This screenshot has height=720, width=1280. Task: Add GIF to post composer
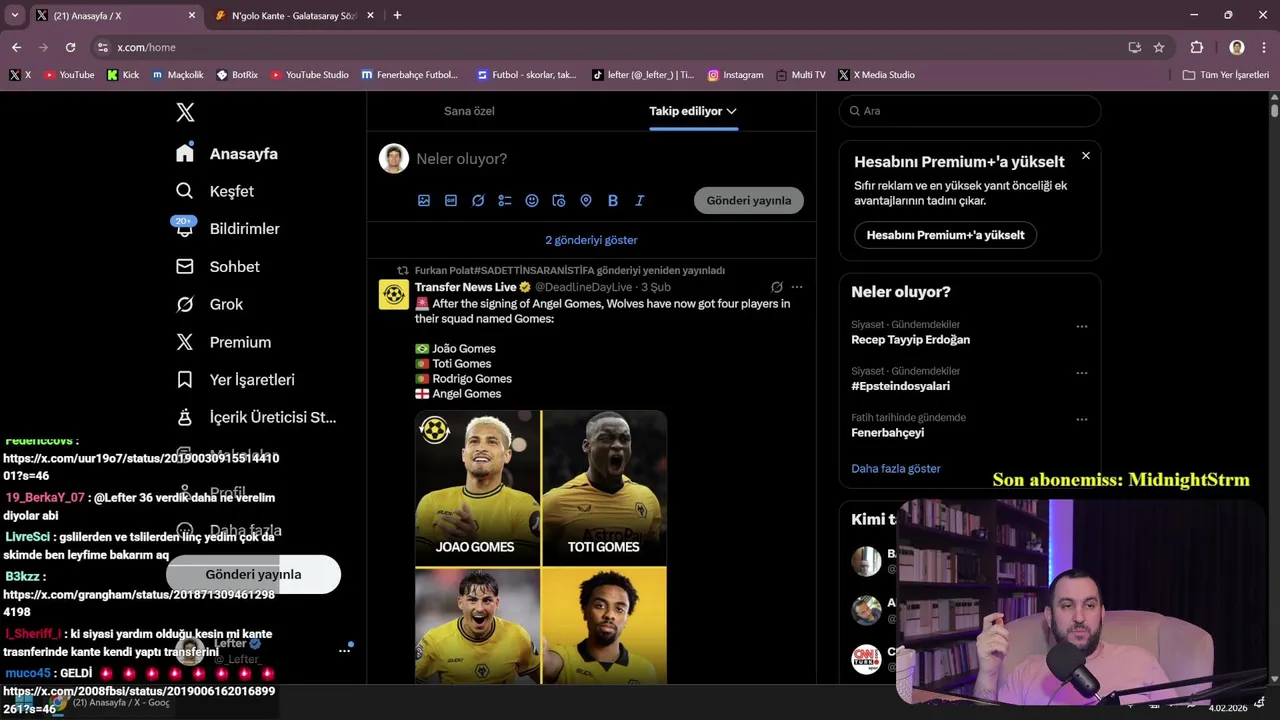(x=451, y=201)
